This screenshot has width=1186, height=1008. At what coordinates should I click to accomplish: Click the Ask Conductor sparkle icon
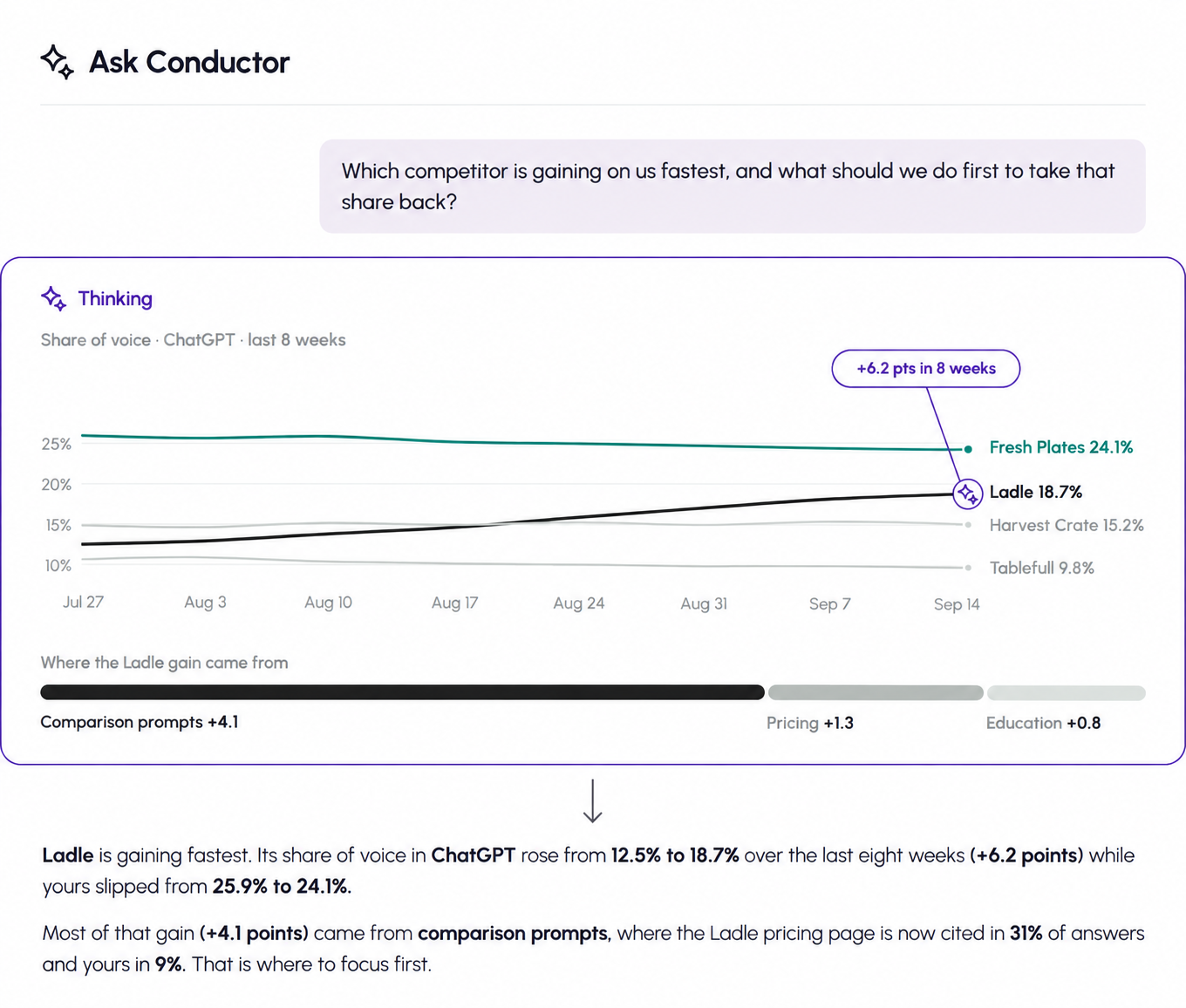point(58,62)
